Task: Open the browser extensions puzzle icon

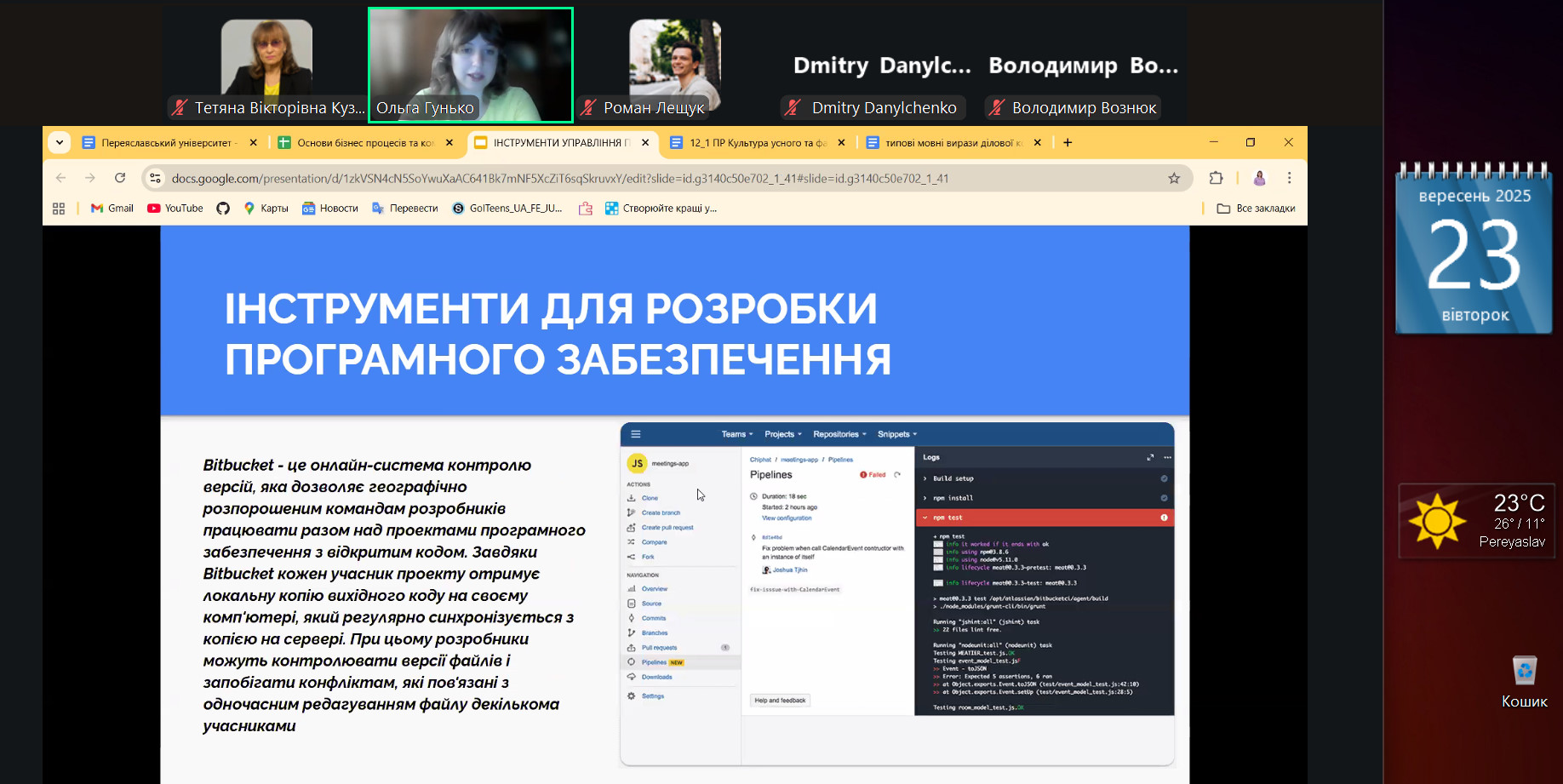Action: coord(1216,178)
